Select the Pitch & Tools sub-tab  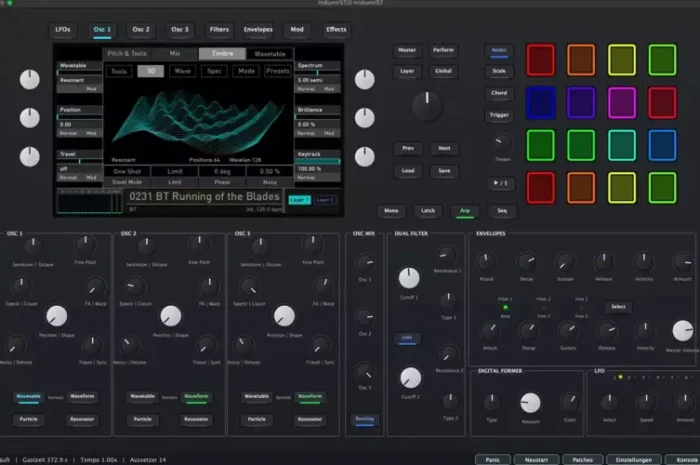[127, 54]
